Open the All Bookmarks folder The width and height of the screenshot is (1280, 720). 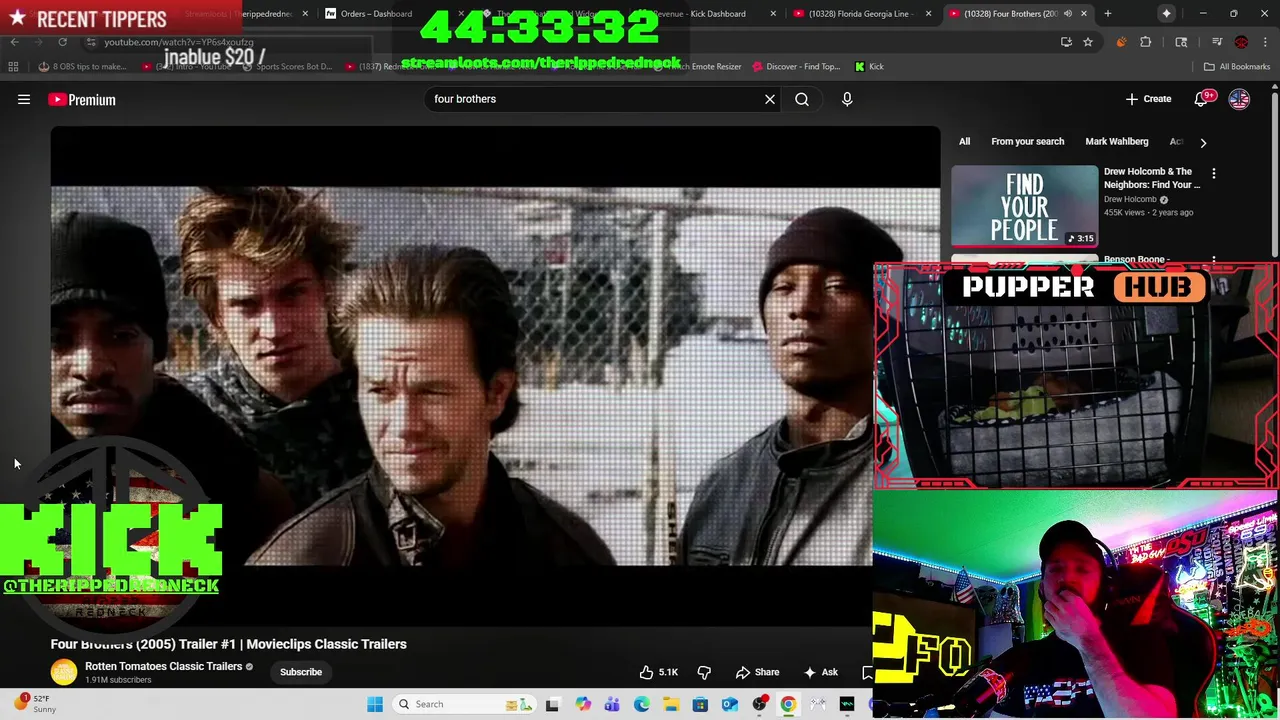1237,67
